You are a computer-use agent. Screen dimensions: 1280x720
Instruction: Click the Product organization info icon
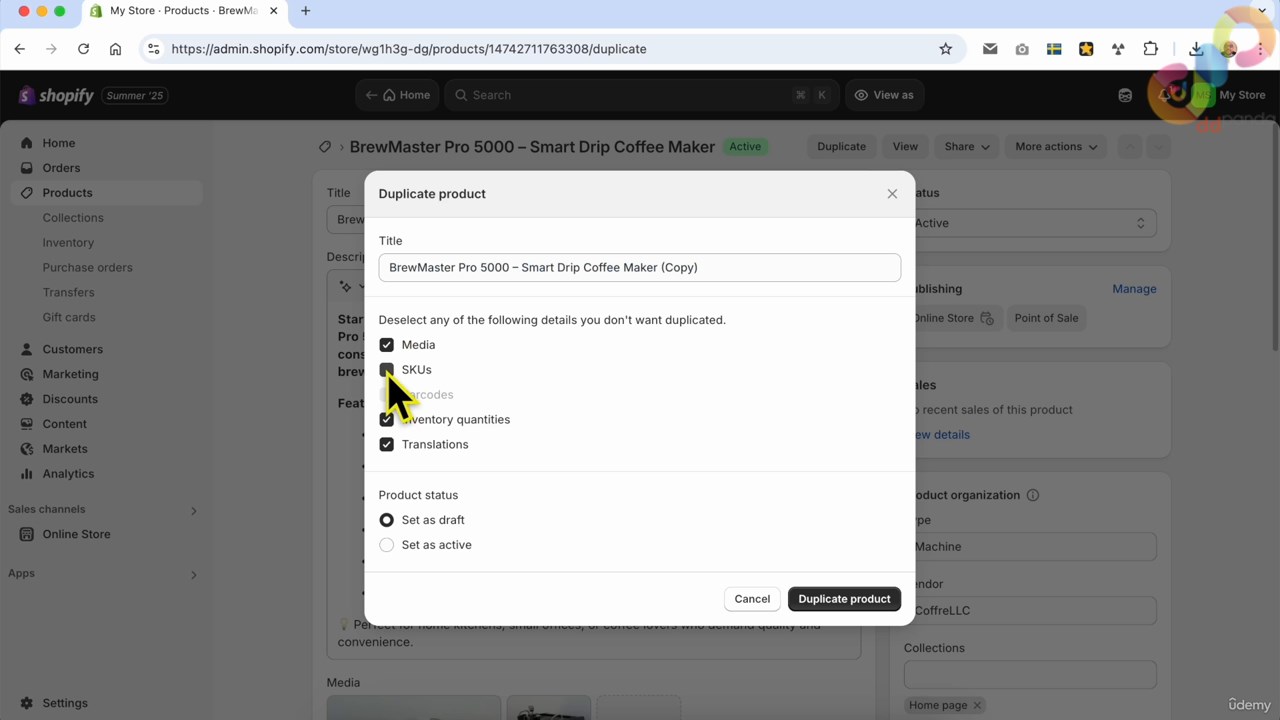click(x=1033, y=495)
